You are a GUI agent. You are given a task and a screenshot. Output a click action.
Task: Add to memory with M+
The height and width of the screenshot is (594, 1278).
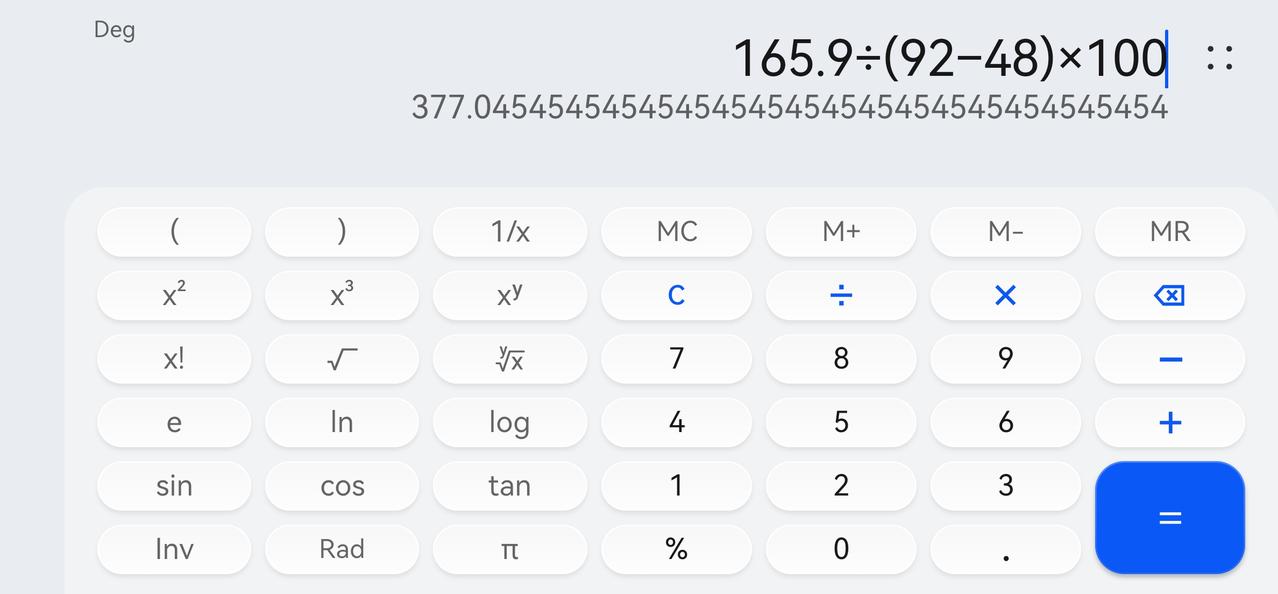coord(840,232)
